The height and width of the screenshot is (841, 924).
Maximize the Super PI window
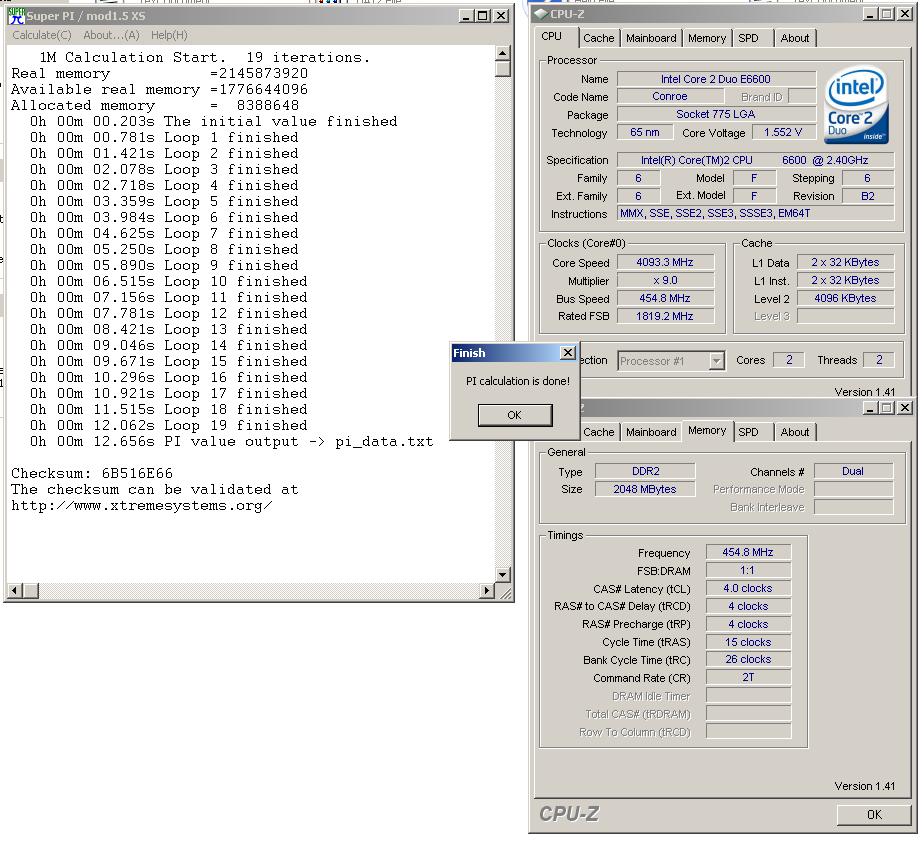(x=483, y=16)
